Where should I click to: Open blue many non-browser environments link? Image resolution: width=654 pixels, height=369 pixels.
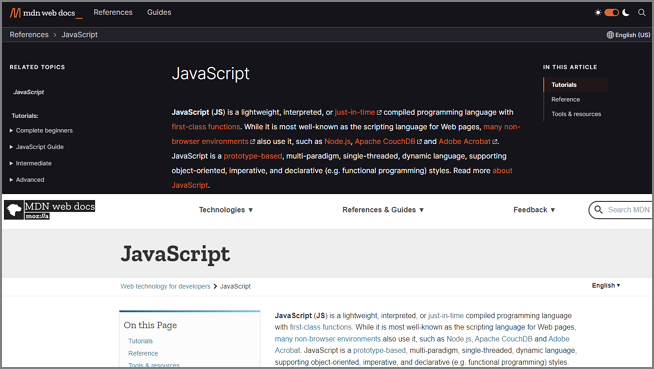click(x=327, y=339)
